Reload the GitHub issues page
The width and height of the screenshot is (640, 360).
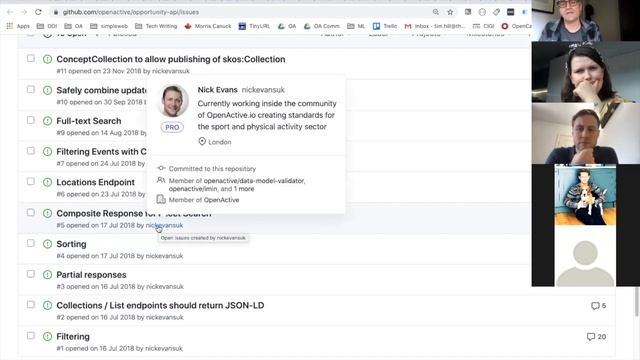coord(38,12)
